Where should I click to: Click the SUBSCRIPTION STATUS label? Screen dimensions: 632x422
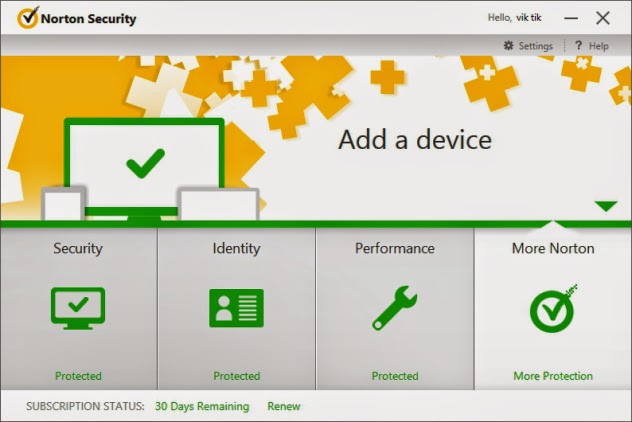tap(85, 406)
